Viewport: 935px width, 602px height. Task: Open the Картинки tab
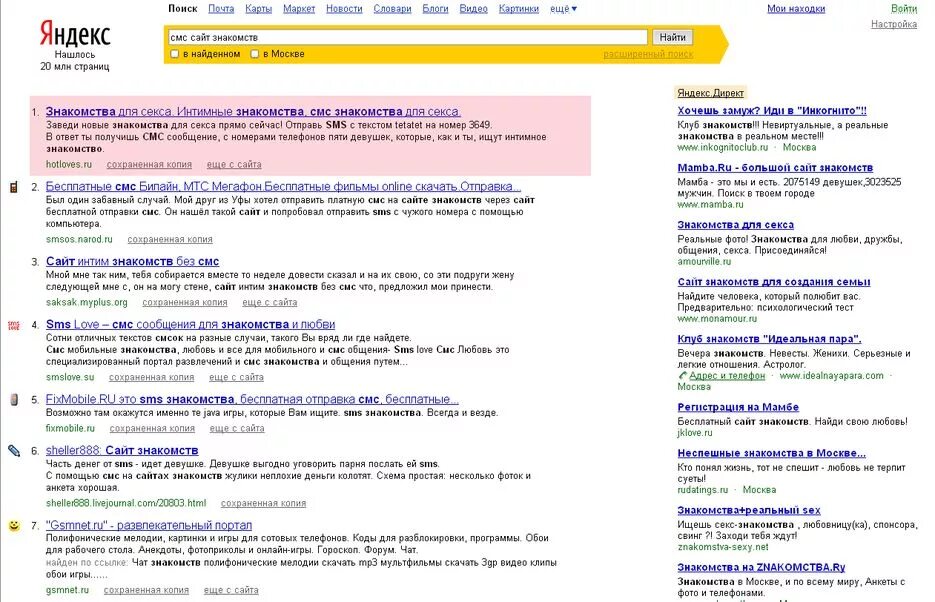tap(519, 9)
